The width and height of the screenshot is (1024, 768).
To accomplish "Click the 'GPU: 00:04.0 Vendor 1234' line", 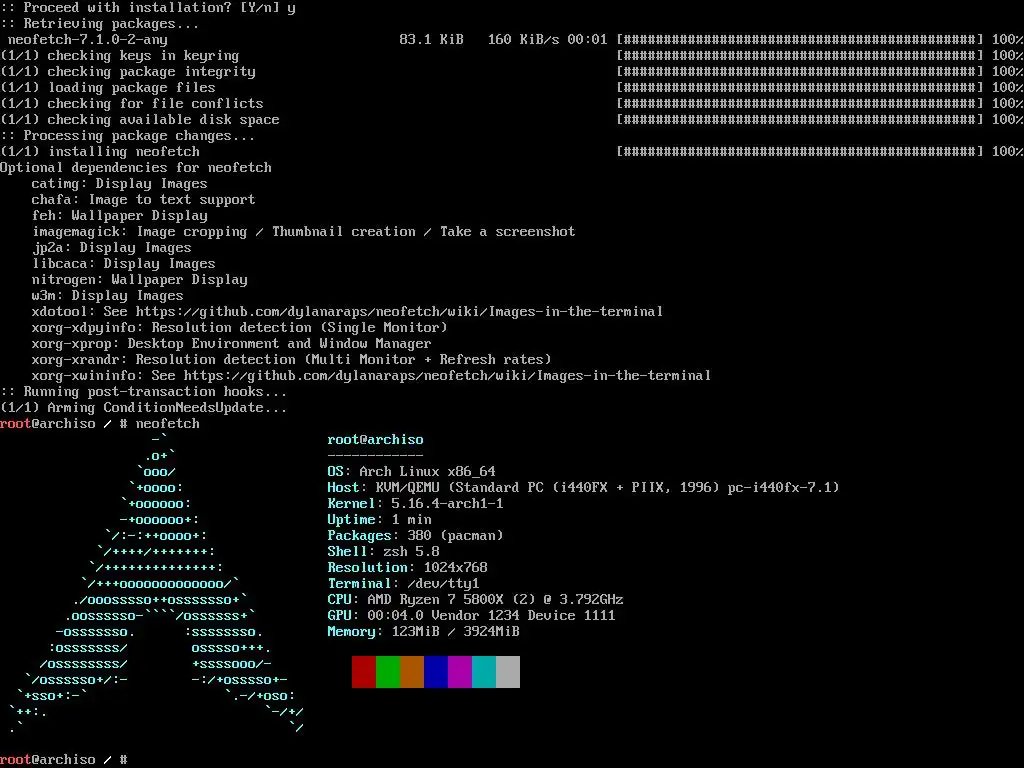I will click(472, 615).
